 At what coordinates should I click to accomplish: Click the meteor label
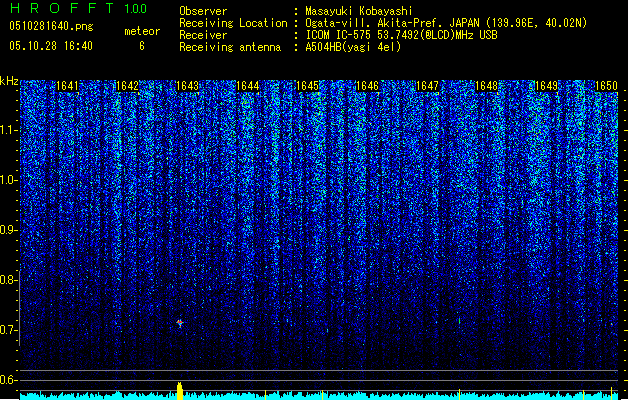[142, 31]
